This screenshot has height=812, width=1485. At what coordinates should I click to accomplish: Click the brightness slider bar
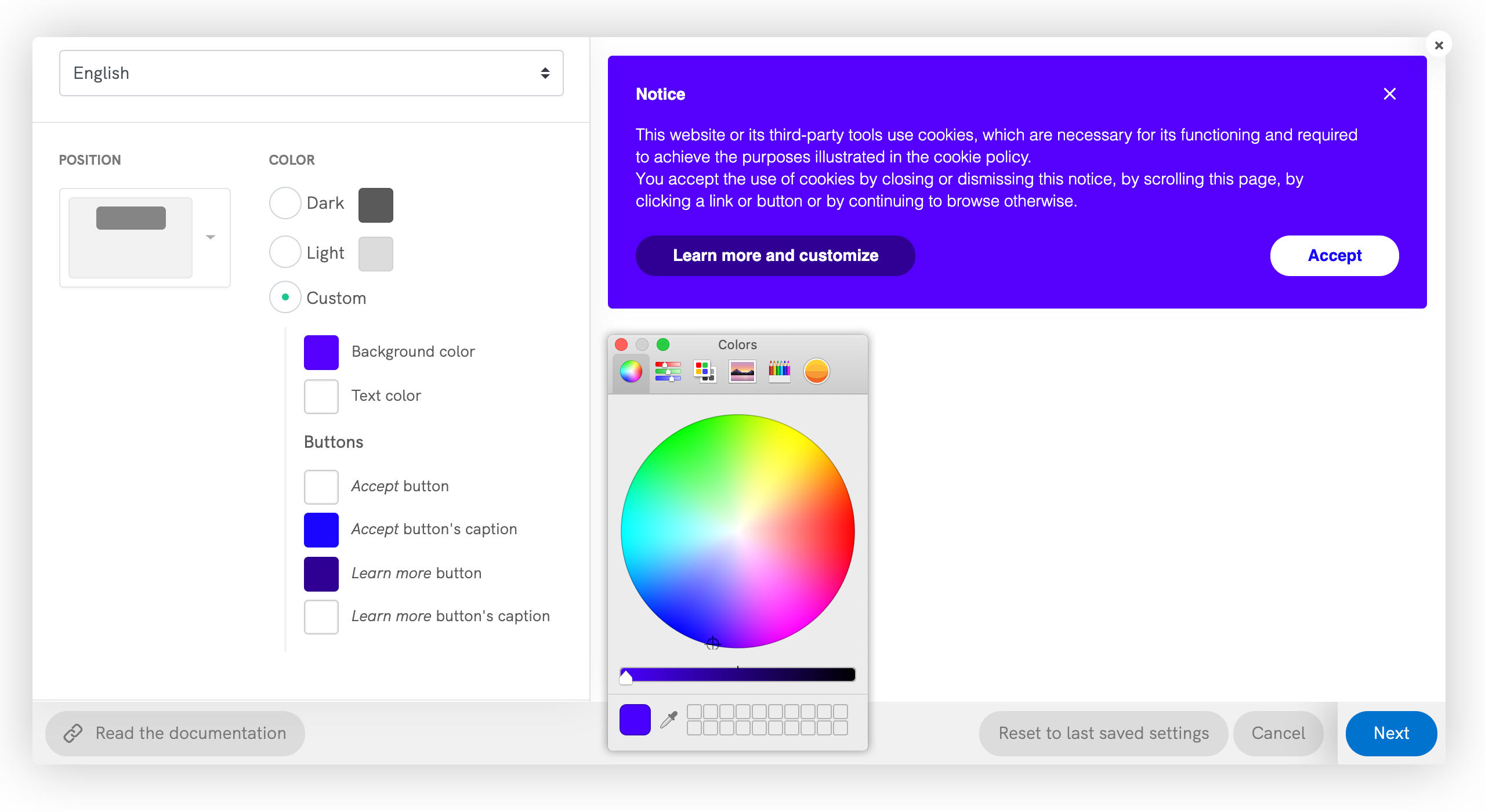click(737, 675)
